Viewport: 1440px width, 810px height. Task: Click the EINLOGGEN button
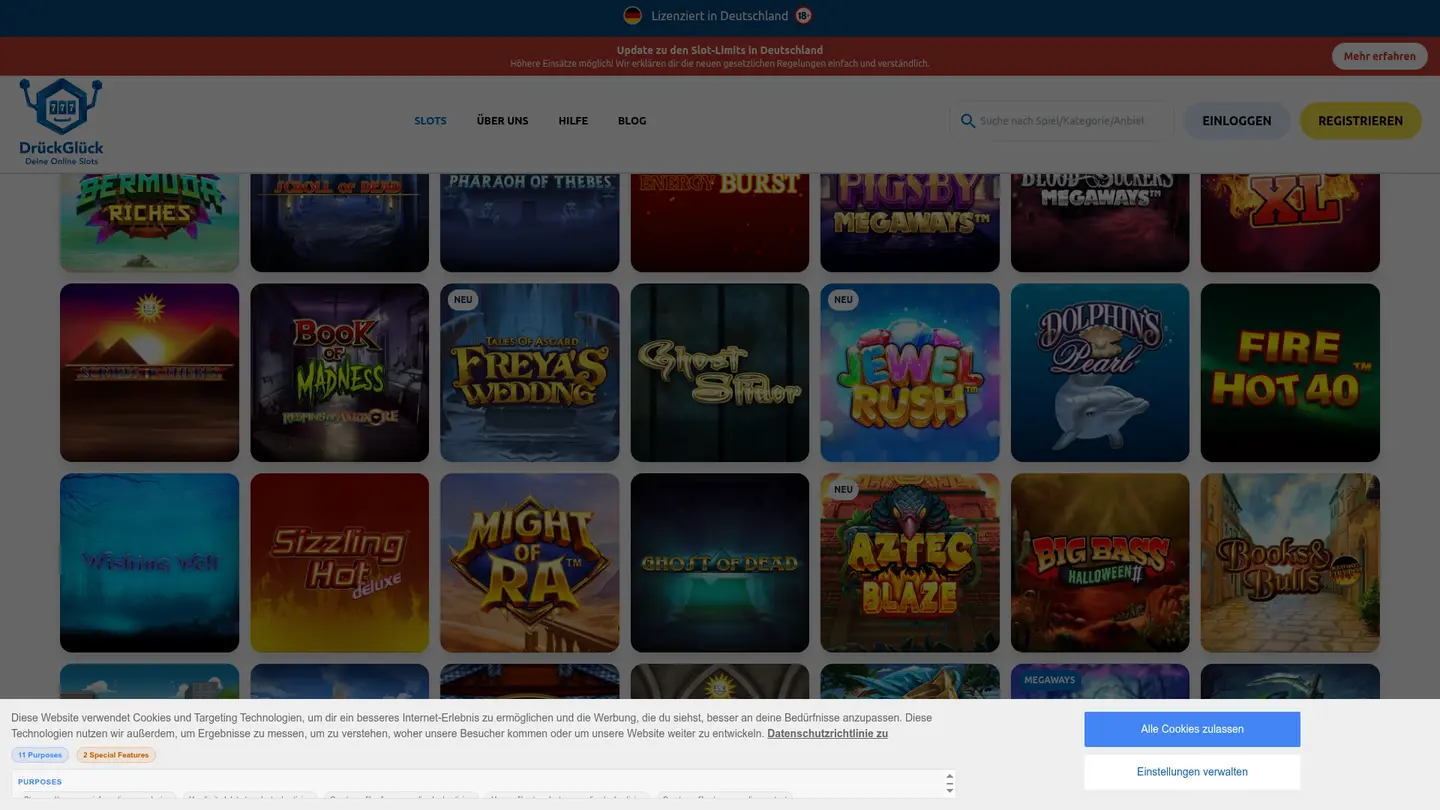pos(1237,121)
